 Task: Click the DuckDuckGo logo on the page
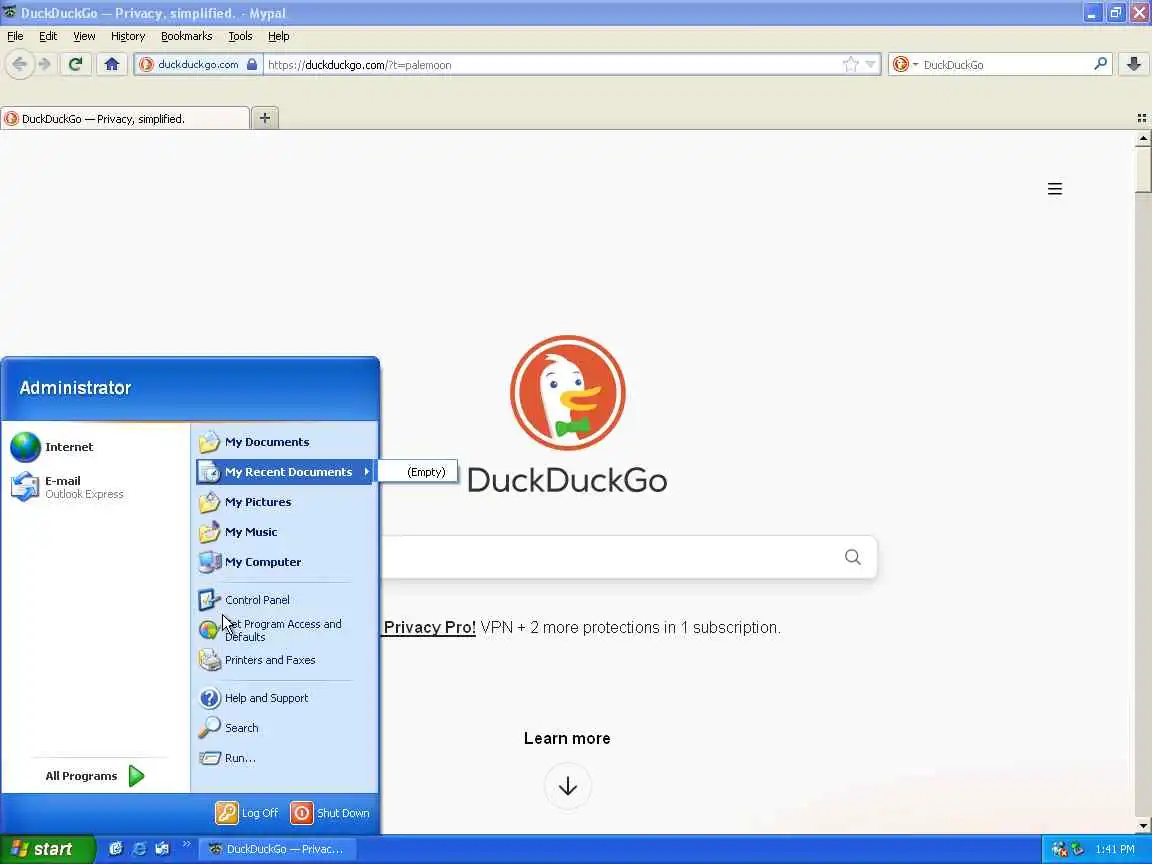click(567, 414)
